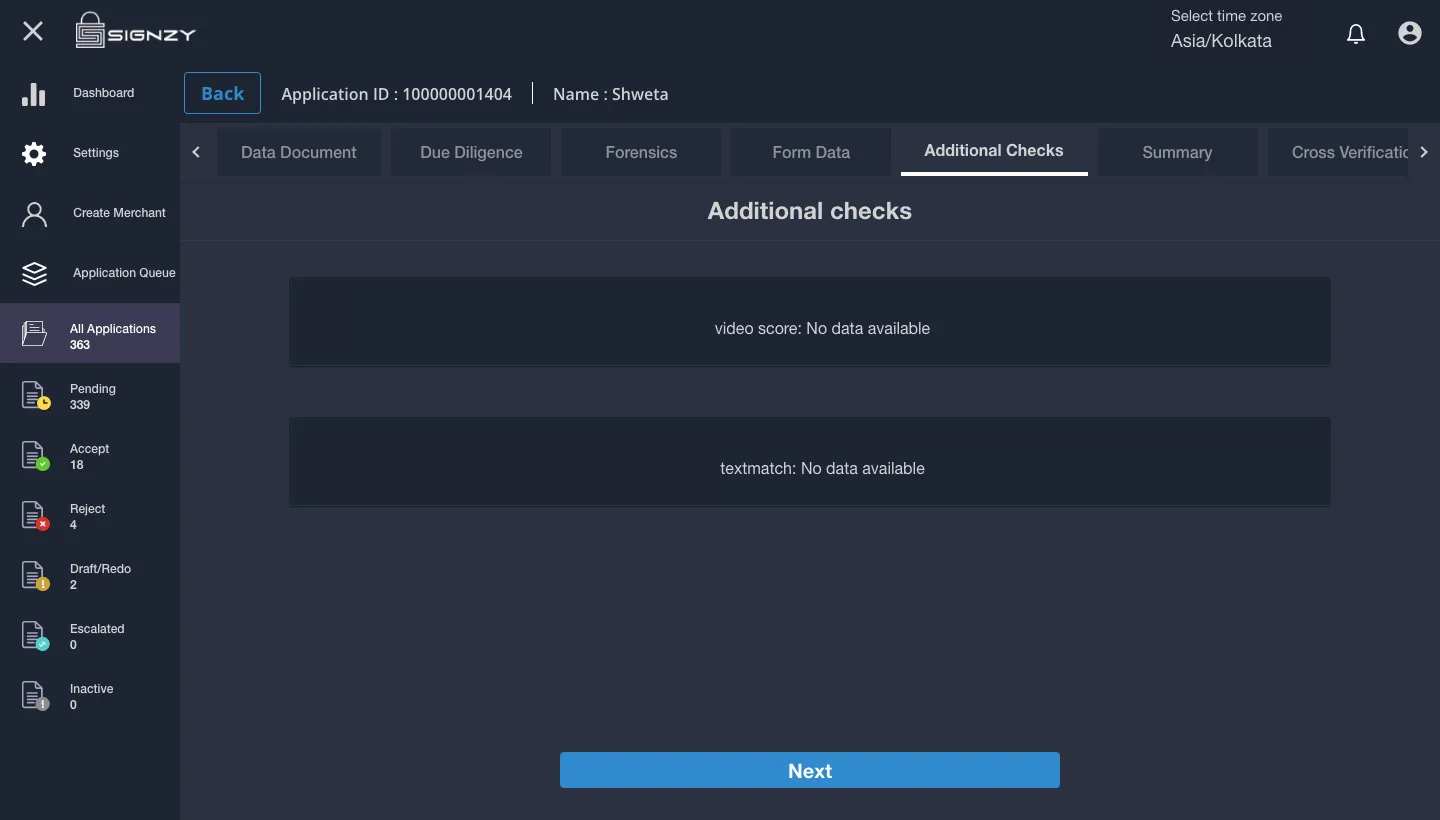Click the Draft/Redo document warning icon
Screen dimensions: 1440x820
click(35, 575)
